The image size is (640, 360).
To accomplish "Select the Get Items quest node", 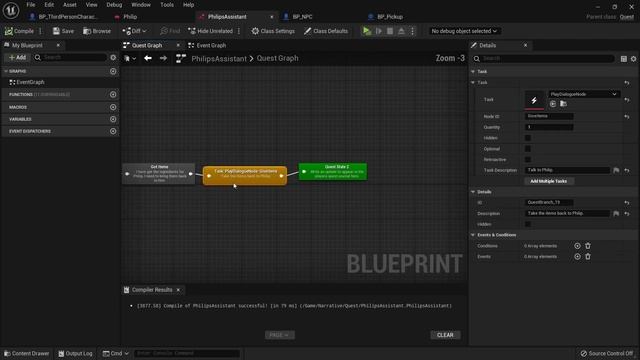I will (159, 173).
